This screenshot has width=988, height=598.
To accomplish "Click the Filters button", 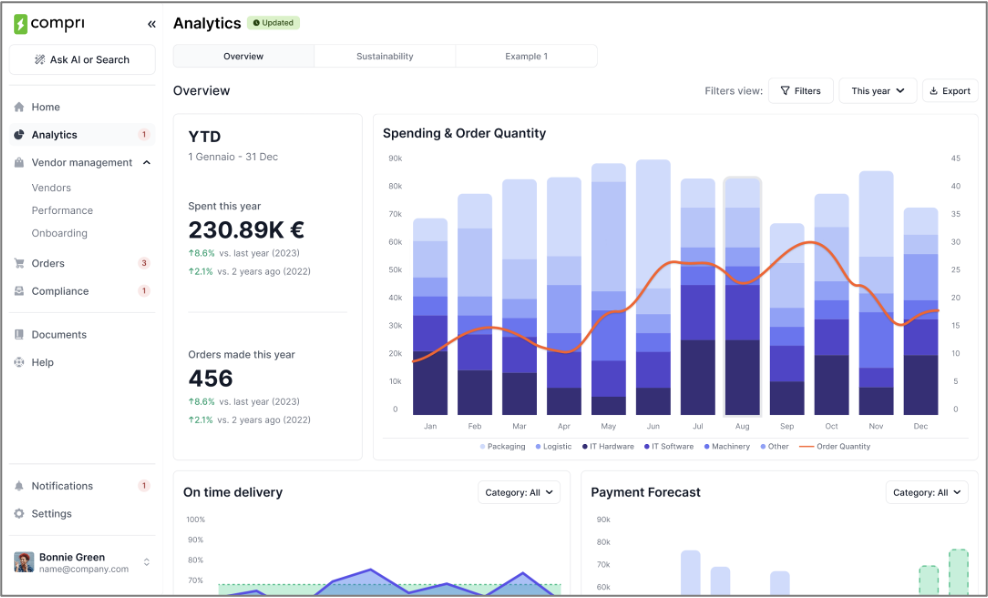I will pos(800,91).
